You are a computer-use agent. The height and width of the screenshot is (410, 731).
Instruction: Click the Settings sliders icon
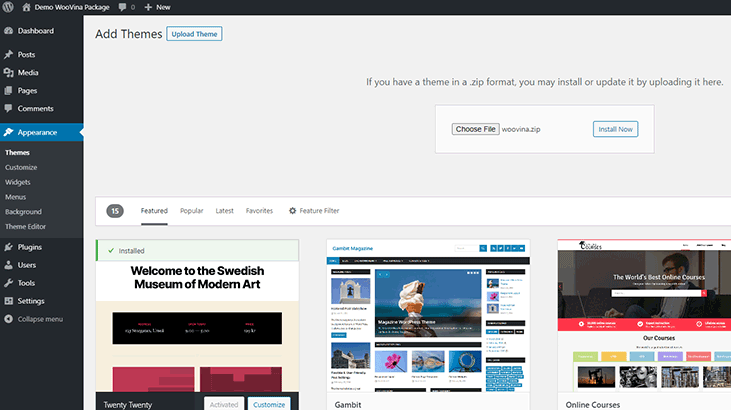pos(8,301)
